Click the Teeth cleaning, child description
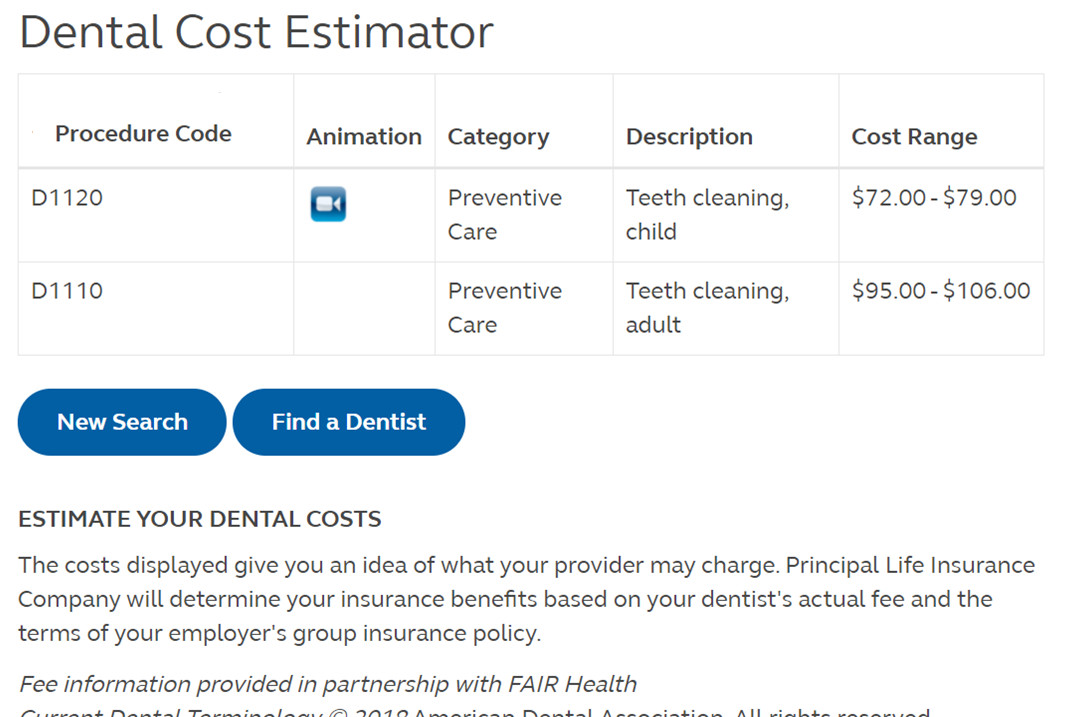Image resolution: width=1066 pixels, height=717 pixels. 707,215
